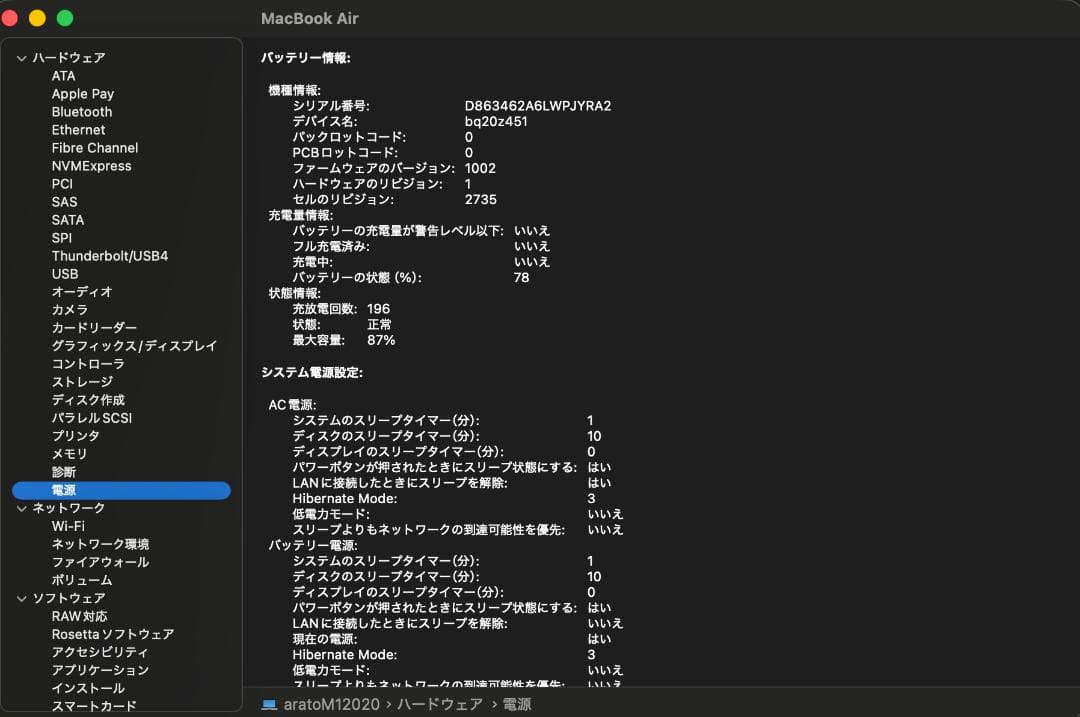This screenshot has width=1080, height=717.
Task: Select ボリューム in the sidebar
Action: pos(81,580)
